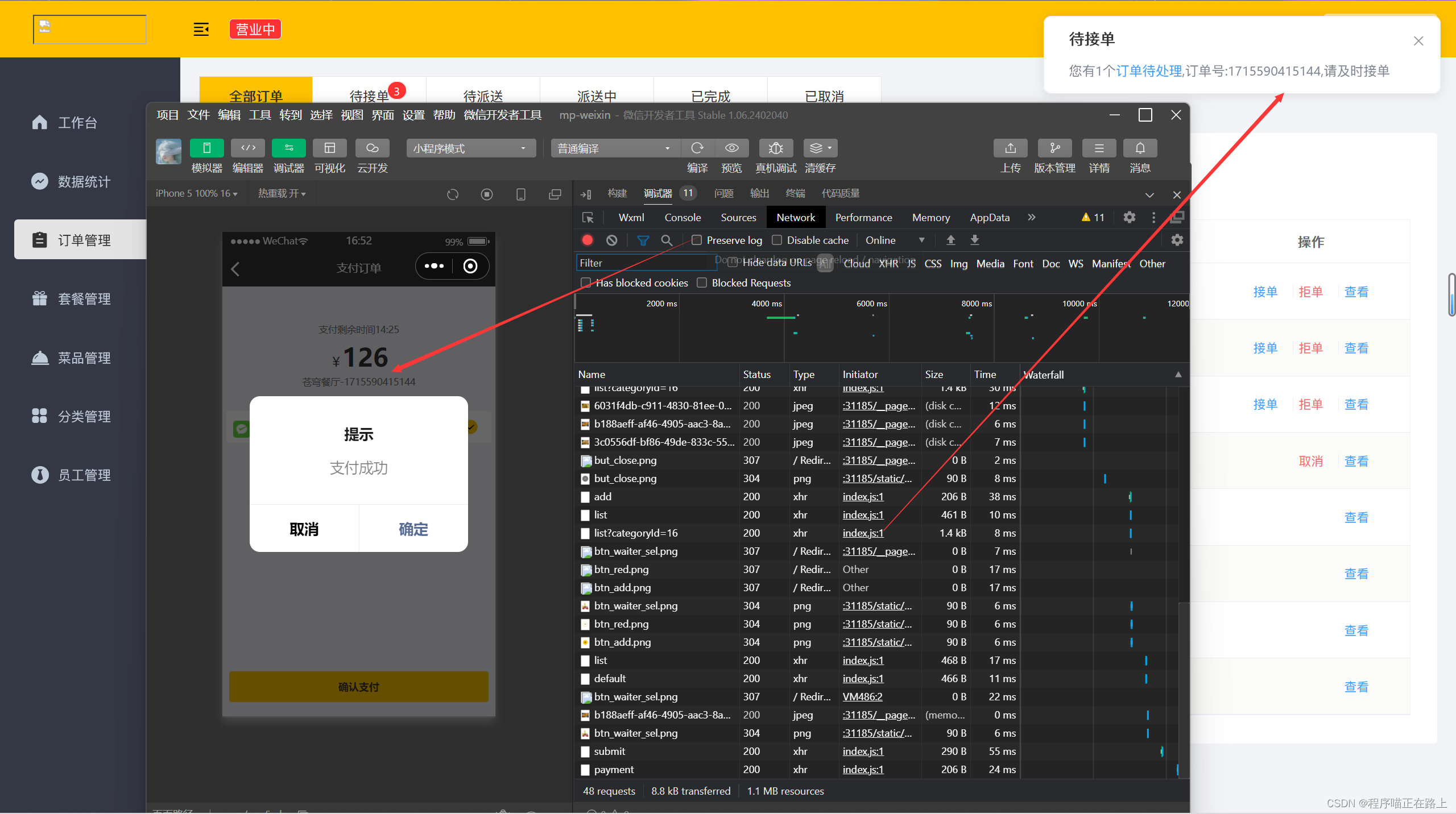Viewport: 1456px width, 814px height.
Task: Open network search magnifier icon
Action: [x=667, y=240]
